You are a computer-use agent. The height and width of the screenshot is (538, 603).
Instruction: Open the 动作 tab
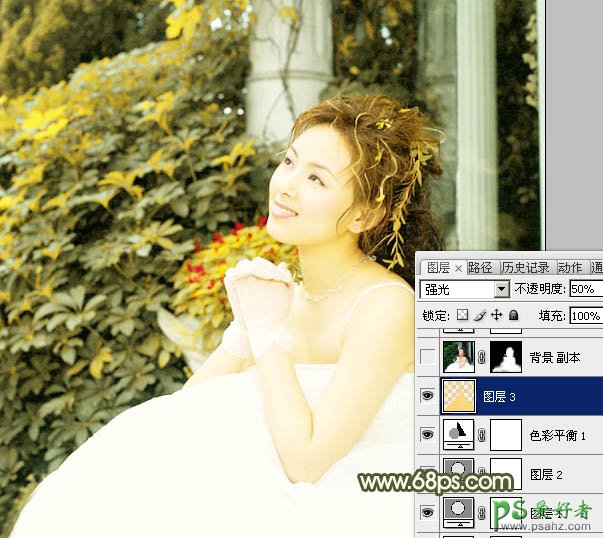571,267
